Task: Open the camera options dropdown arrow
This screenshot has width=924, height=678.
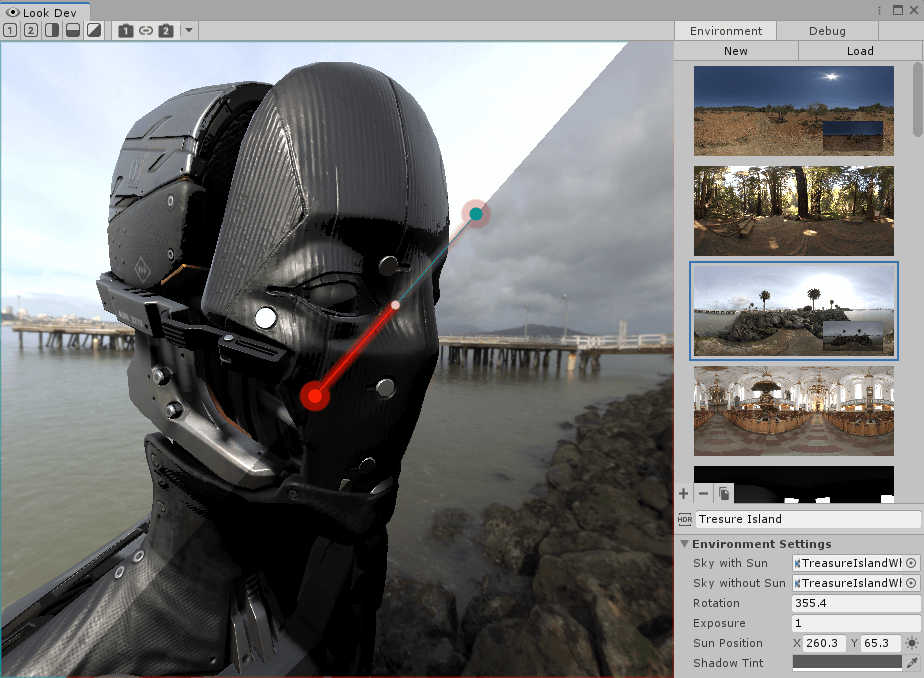Action: click(x=188, y=30)
